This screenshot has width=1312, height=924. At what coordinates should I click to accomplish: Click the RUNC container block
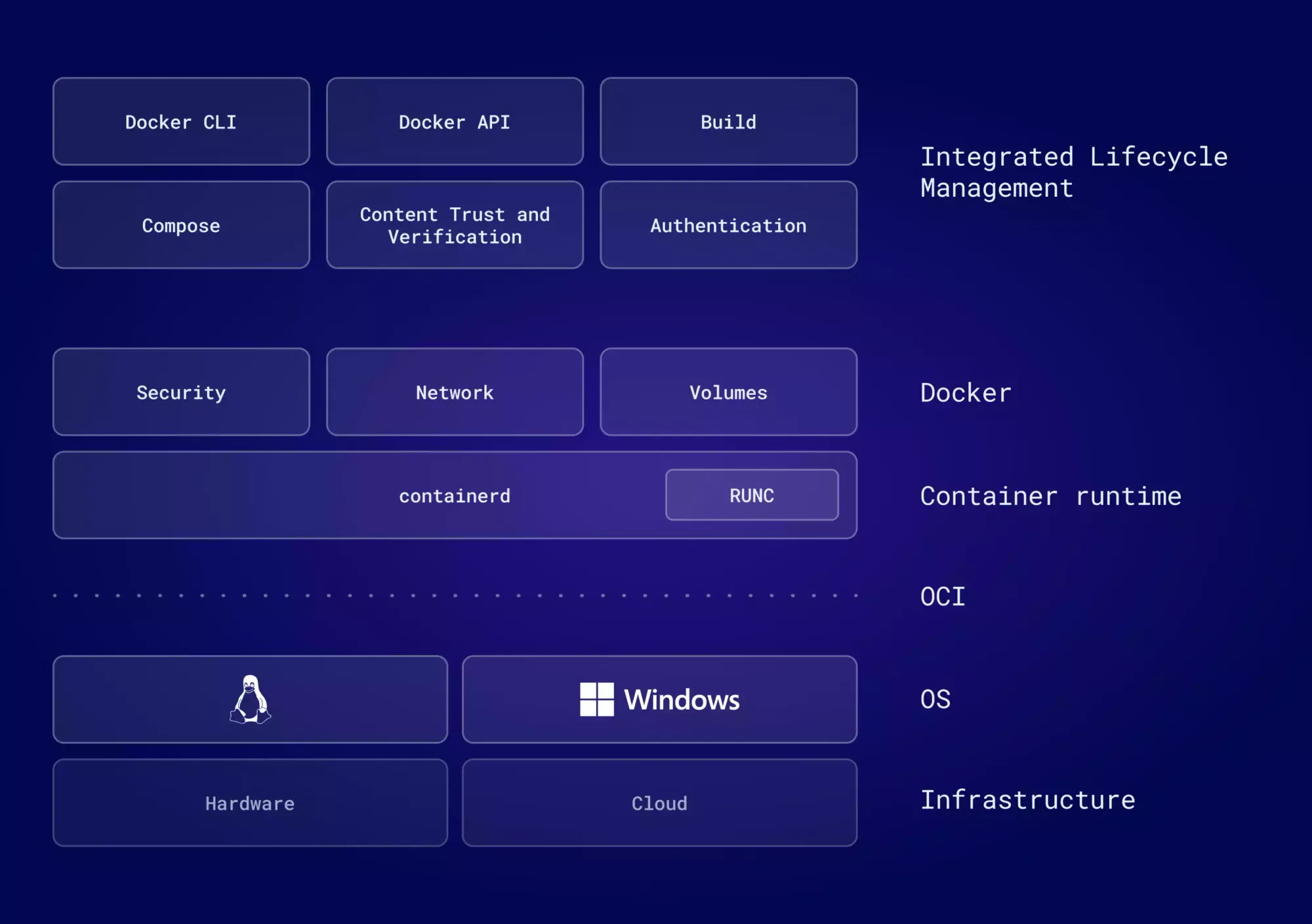749,495
